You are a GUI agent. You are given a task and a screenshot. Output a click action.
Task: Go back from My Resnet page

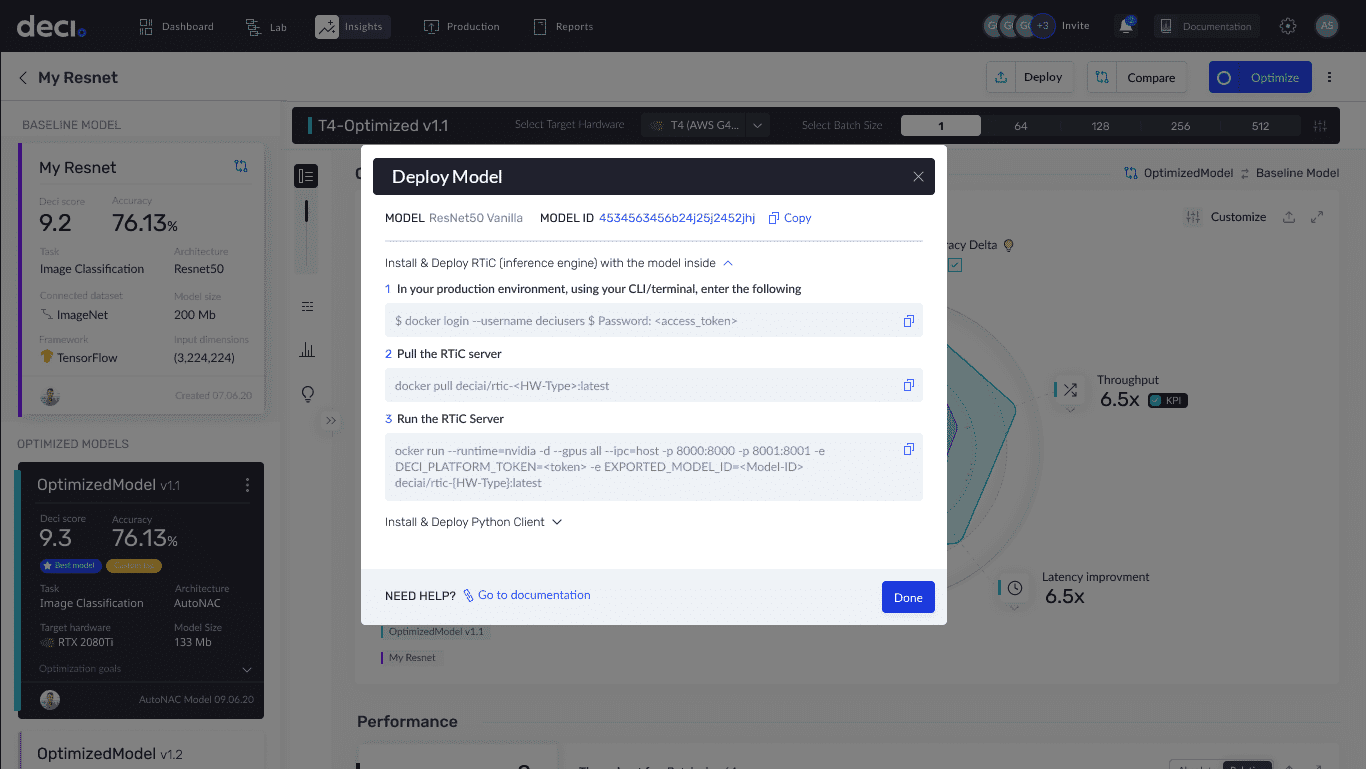click(23, 78)
